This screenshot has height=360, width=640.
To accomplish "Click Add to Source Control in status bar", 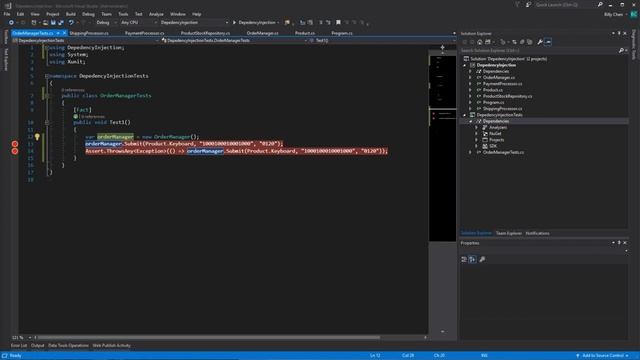I will point(603,356).
